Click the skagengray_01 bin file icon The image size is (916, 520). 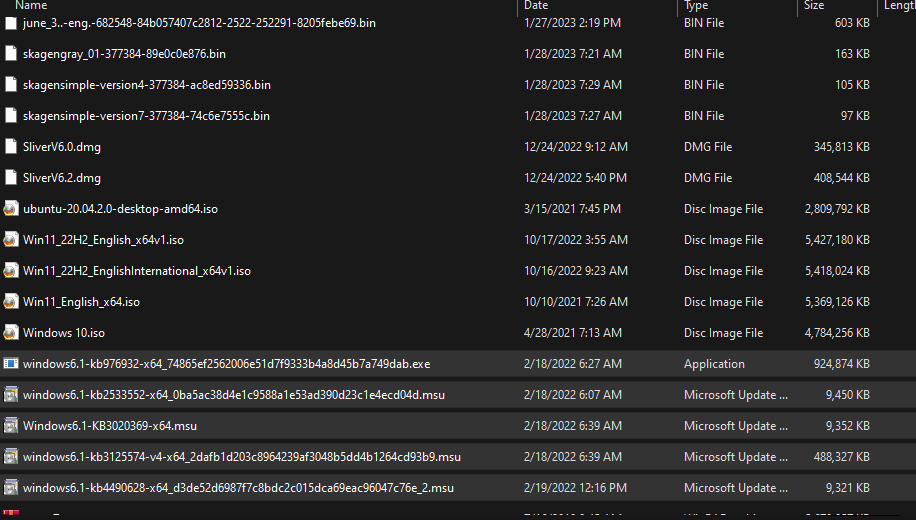click(11, 54)
